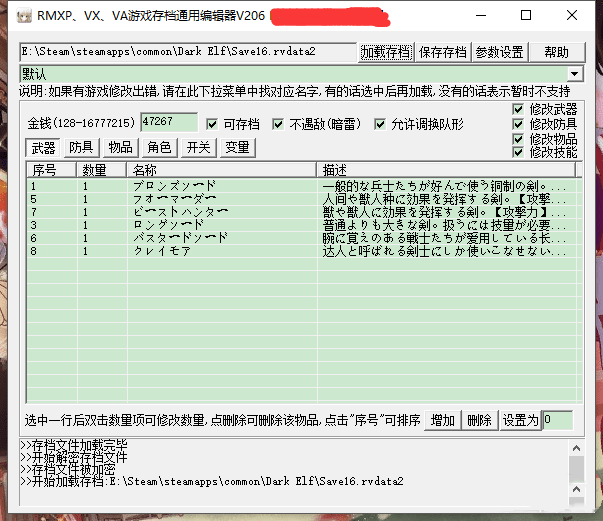Toggle 允许调换队形 formation checkbox
This screenshot has width=603, height=521.
[381, 124]
